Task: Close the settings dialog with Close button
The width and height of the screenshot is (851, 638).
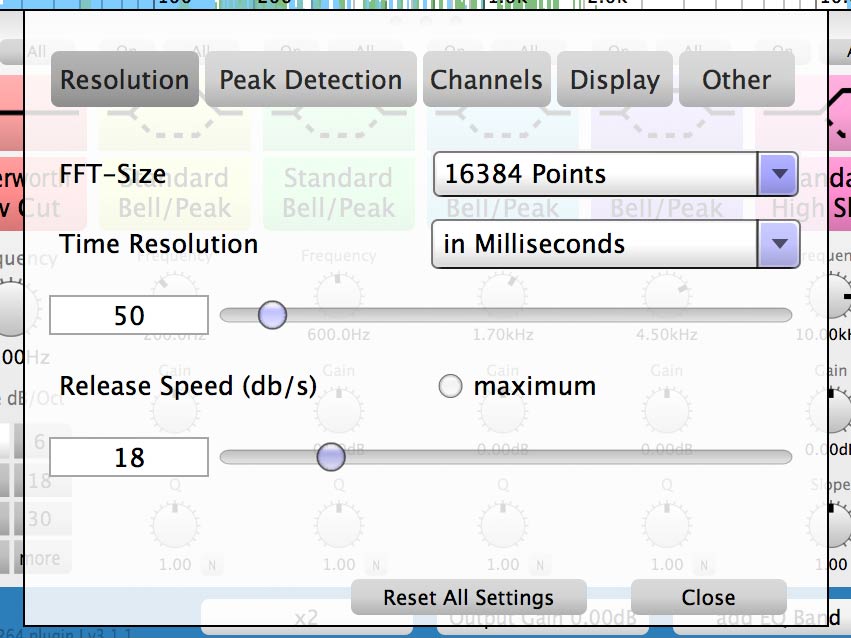Action: click(708, 597)
